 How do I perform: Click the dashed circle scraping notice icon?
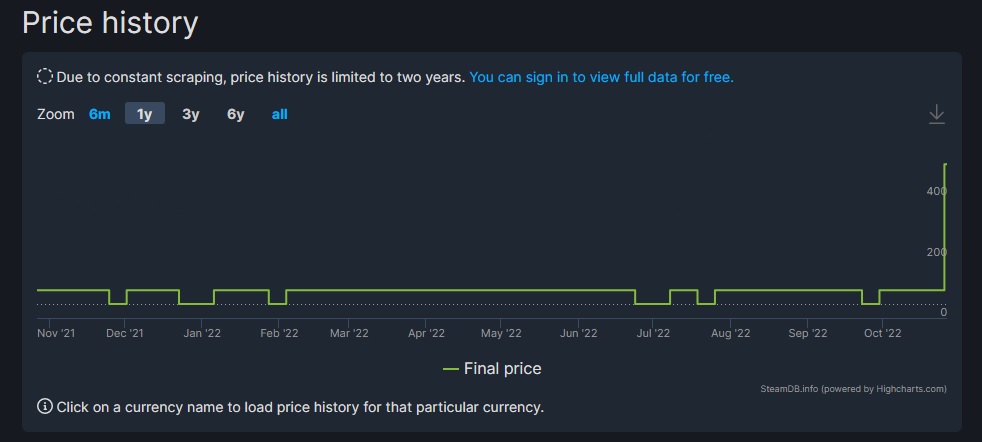pos(45,76)
